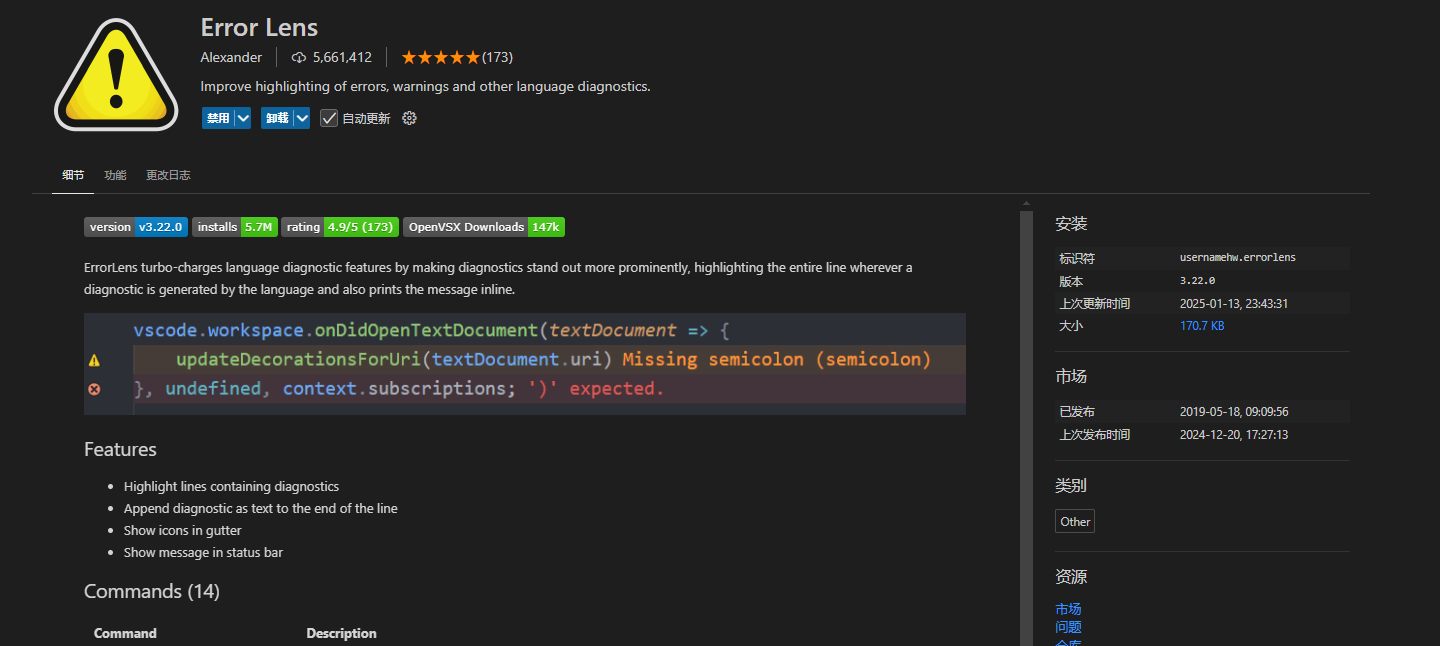Click the Command column header
Viewport: 1440px width, 646px height.
pos(125,634)
